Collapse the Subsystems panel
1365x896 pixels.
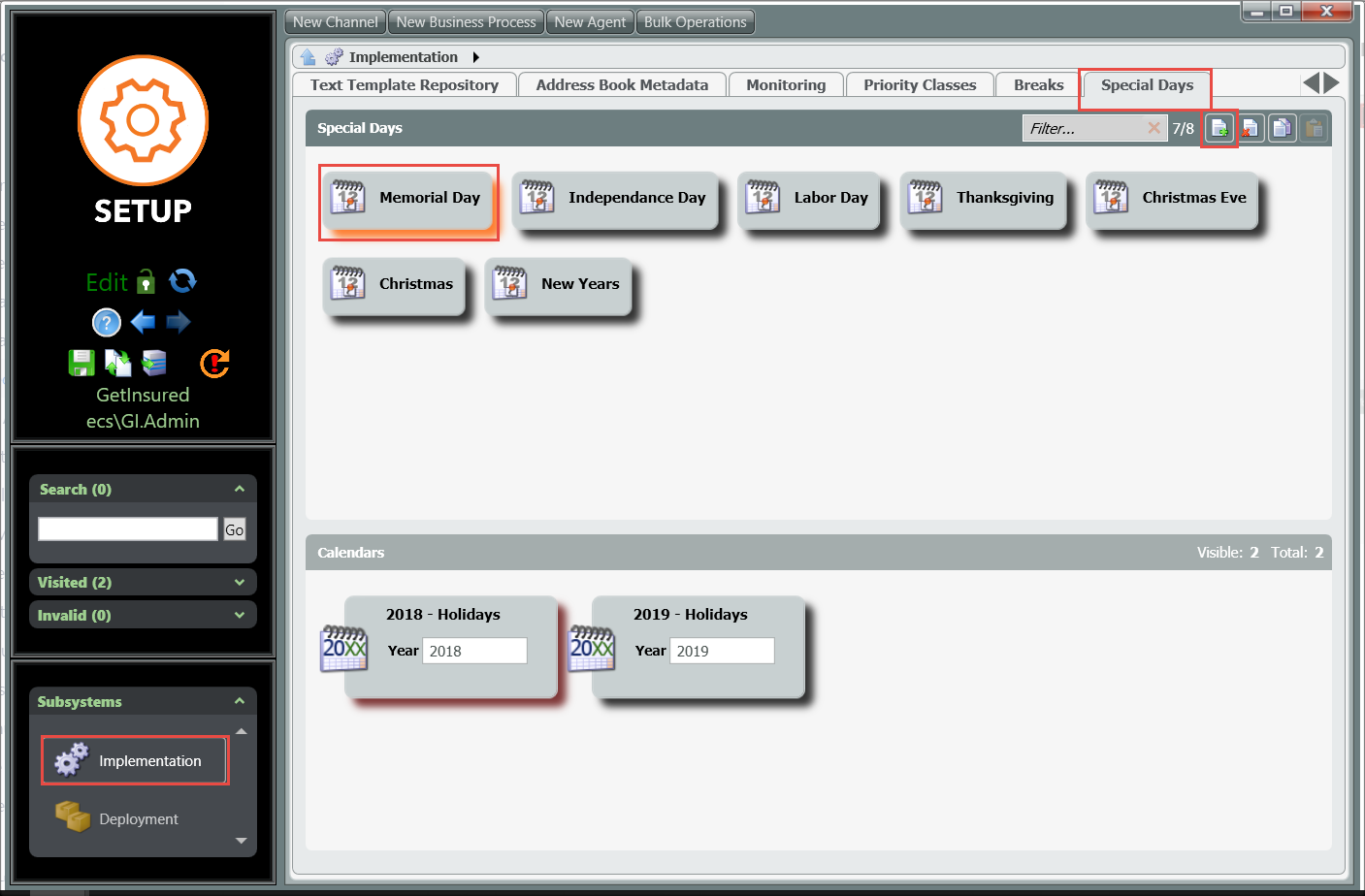pyautogui.click(x=239, y=701)
